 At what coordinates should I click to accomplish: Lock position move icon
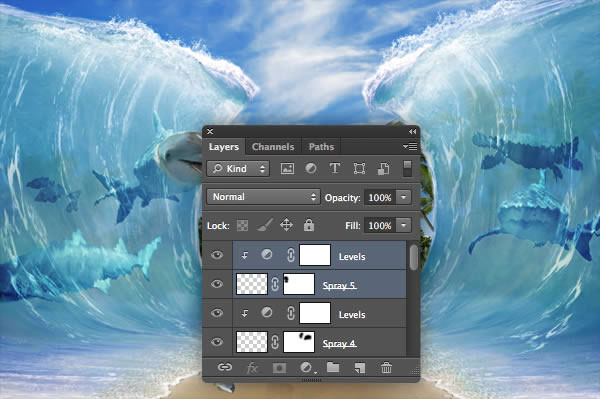[x=286, y=225]
